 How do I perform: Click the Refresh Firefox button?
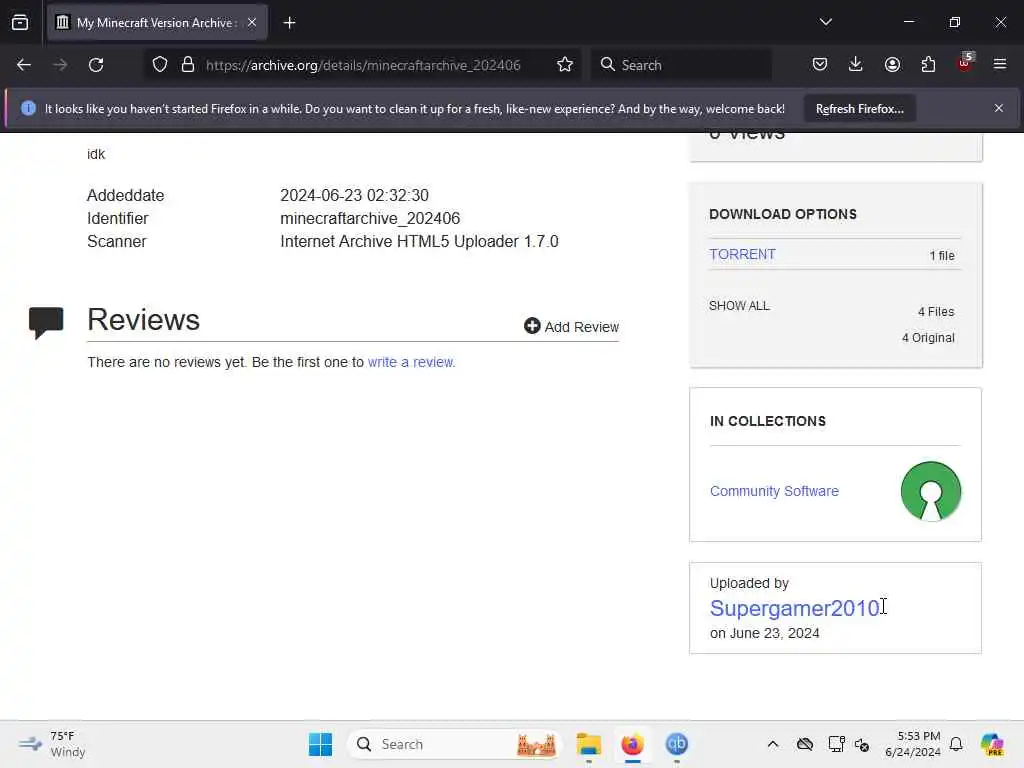click(859, 109)
